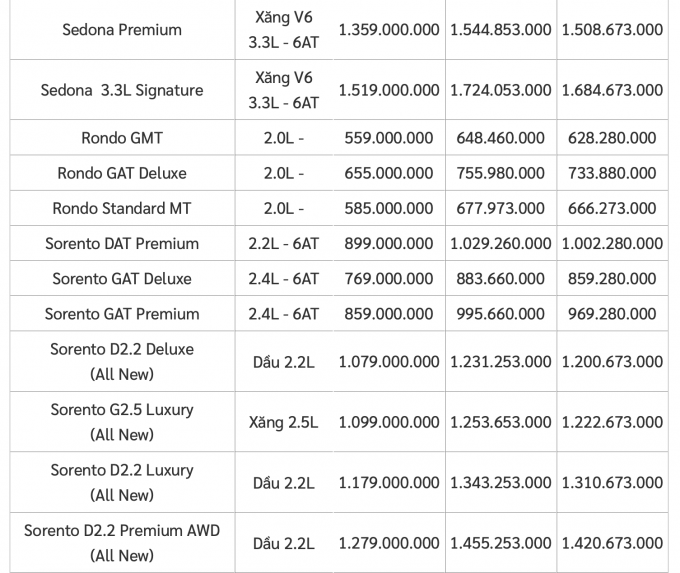The height and width of the screenshot is (573, 680).
Task: Click the 859.280.000 price value
Action: pyautogui.click(x=612, y=278)
